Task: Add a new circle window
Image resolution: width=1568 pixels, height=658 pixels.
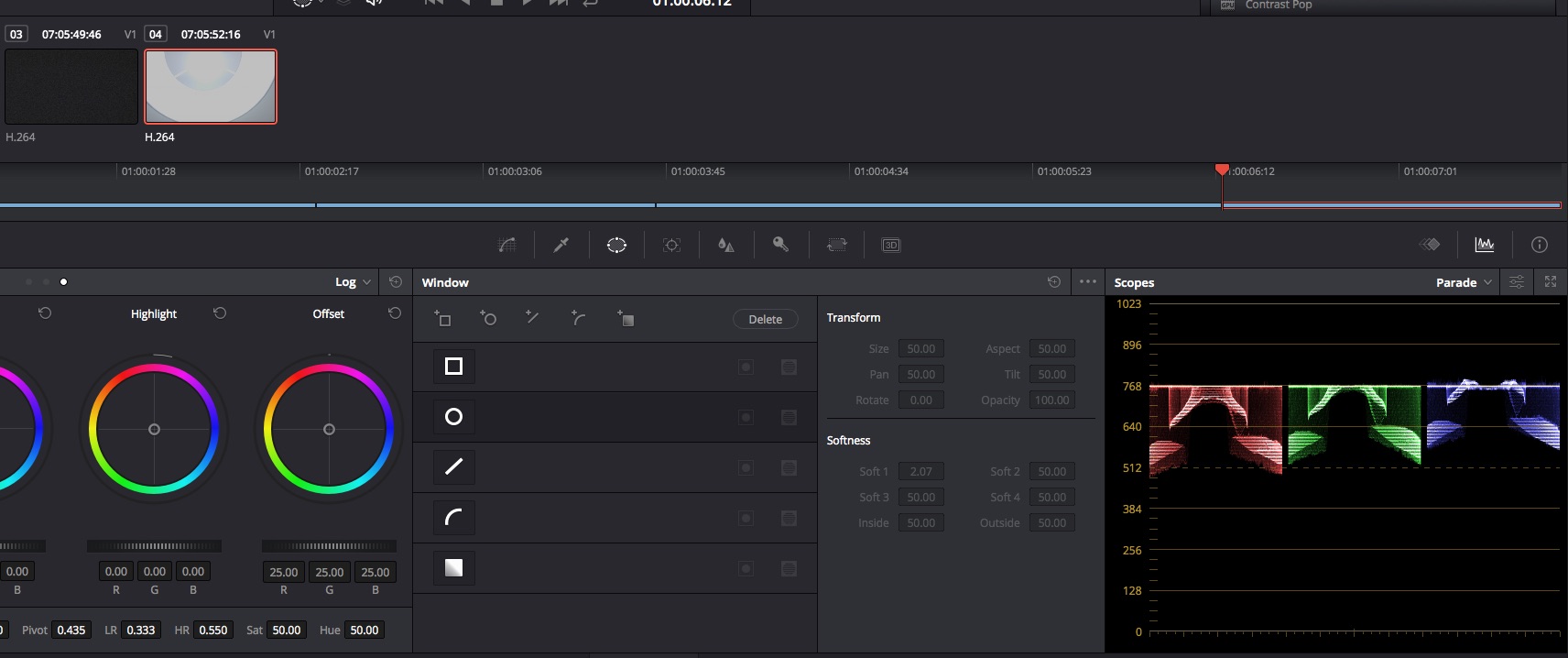Action: tap(488, 318)
